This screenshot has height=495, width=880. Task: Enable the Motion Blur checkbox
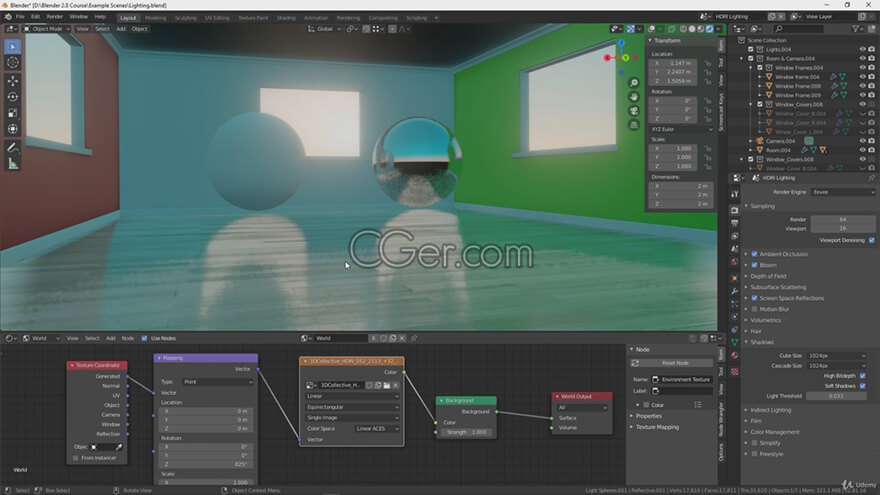point(754,309)
